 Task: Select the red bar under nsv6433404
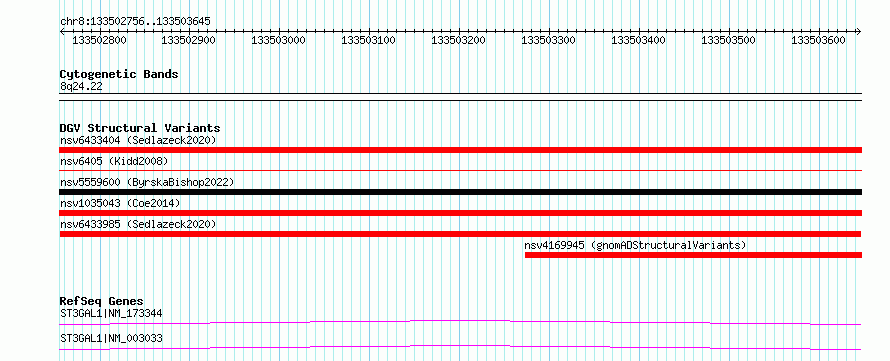pos(461,150)
